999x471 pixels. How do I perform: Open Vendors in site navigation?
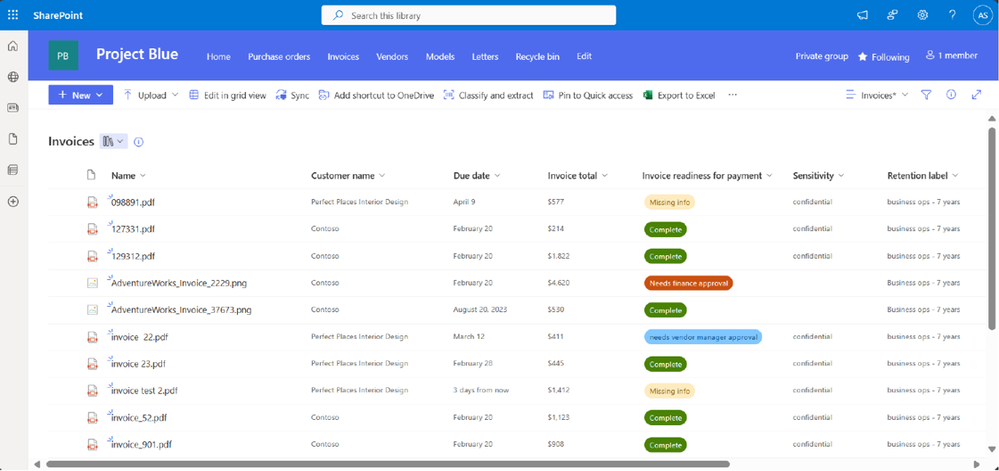point(392,56)
